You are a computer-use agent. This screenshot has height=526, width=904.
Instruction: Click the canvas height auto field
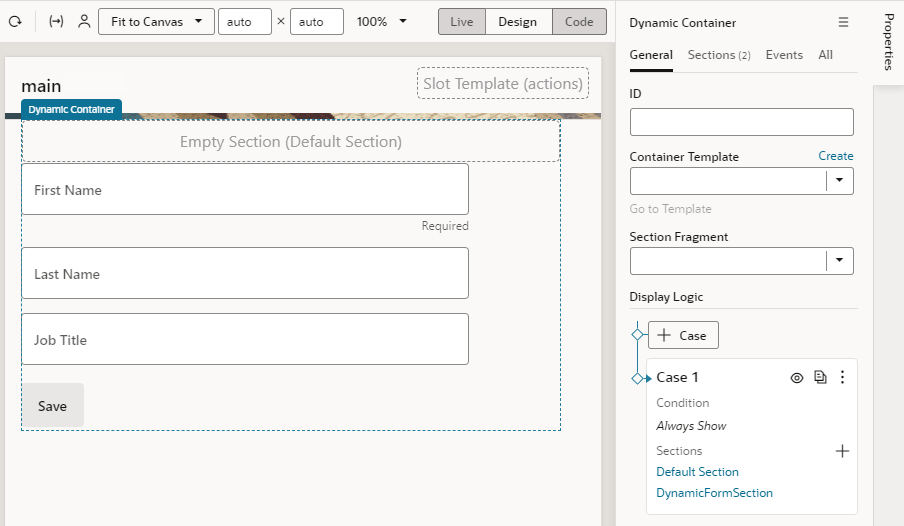[x=317, y=22]
